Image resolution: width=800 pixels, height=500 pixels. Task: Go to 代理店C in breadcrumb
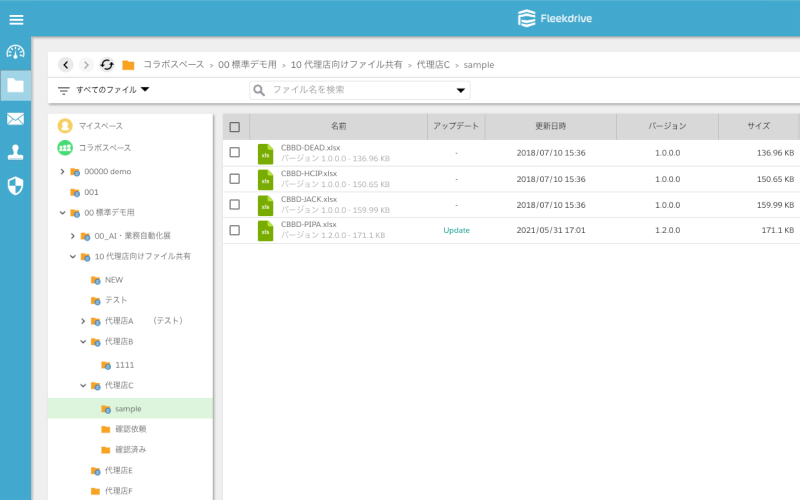(x=433, y=65)
